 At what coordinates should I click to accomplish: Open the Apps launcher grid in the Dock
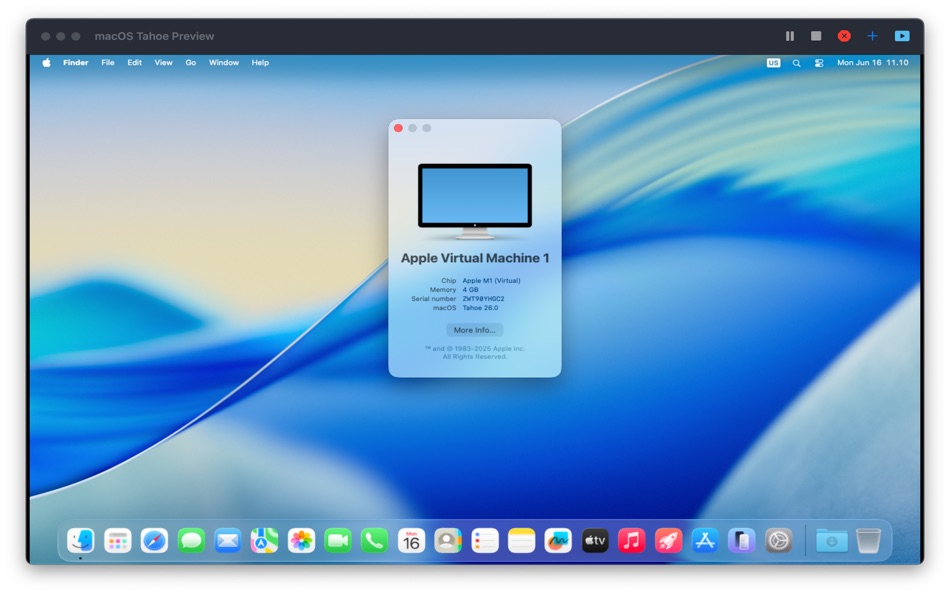pyautogui.click(x=118, y=540)
